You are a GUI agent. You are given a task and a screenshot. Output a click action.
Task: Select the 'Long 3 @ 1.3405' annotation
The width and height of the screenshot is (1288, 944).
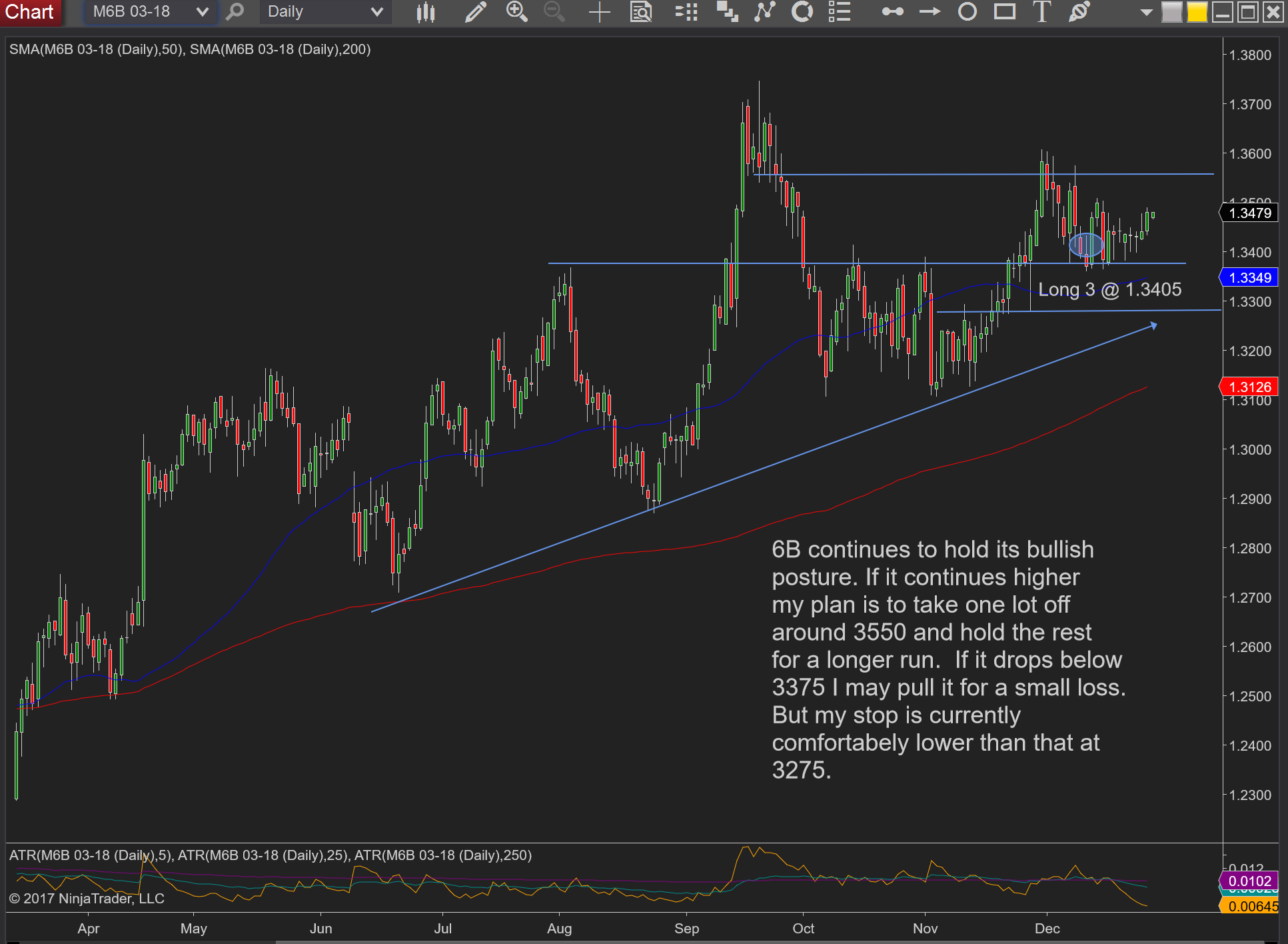point(1110,289)
